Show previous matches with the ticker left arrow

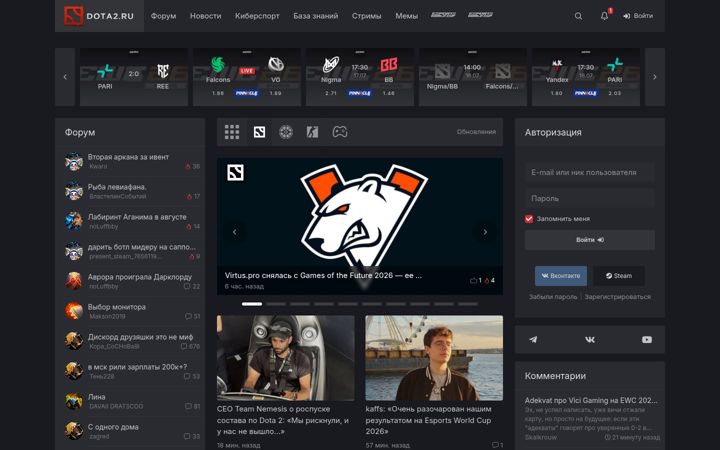(x=65, y=77)
